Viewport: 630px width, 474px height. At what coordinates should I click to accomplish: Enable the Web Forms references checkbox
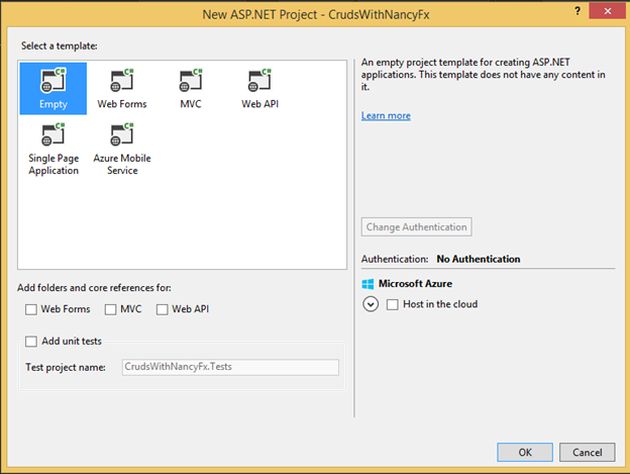(x=31, y=309)
